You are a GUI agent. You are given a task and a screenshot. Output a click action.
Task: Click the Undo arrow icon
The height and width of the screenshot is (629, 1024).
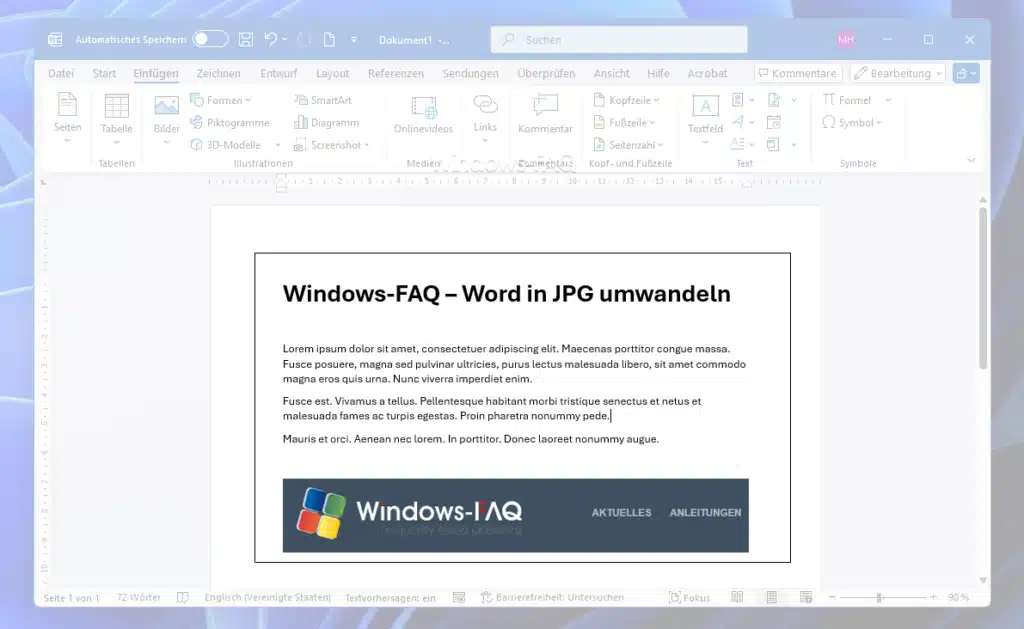270,39
